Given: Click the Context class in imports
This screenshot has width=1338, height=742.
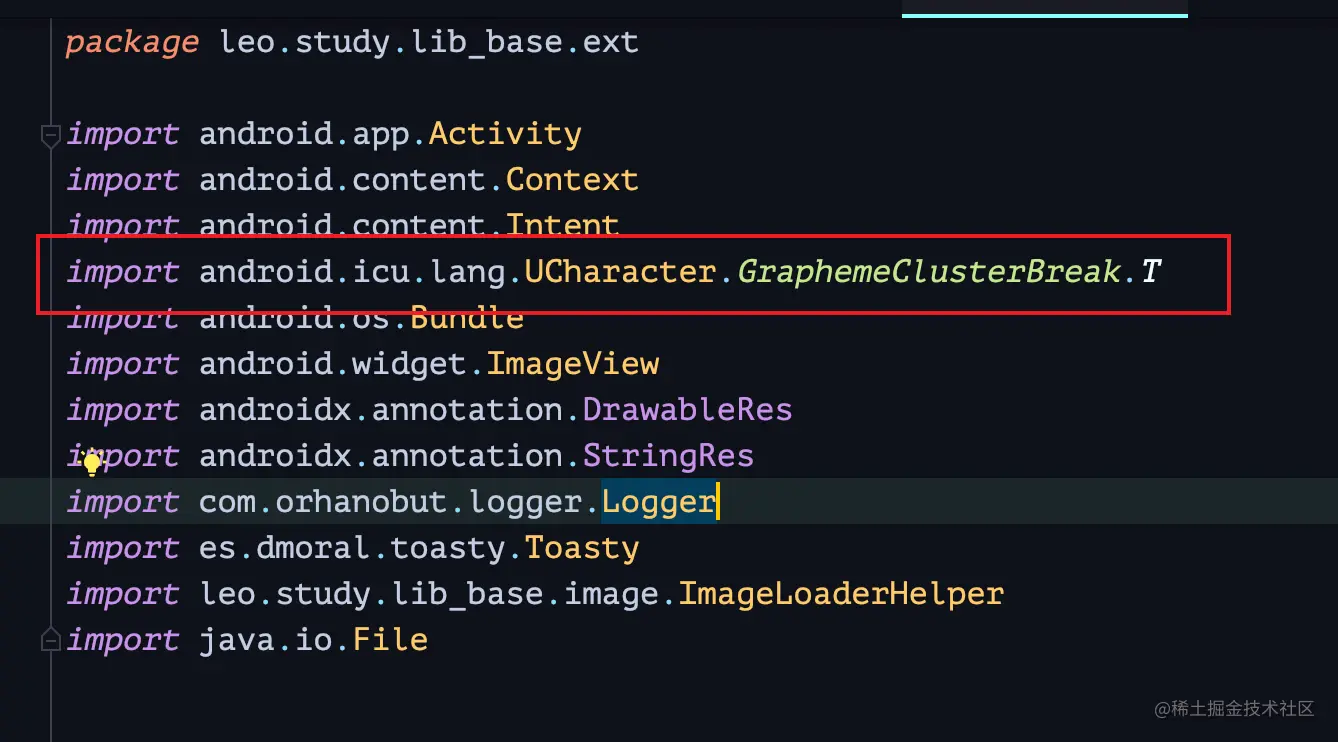Looking at the screenshot, I should point(571,180).
